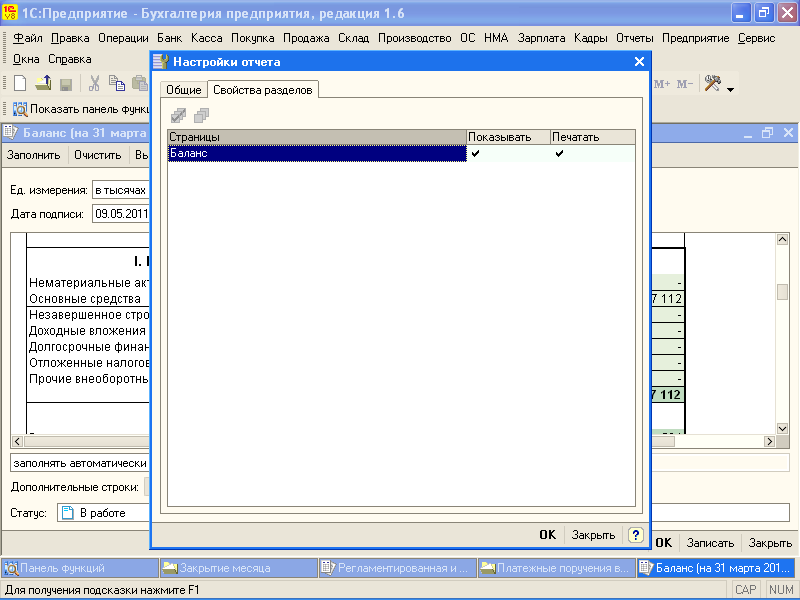Open the ОС menu

pyautogui.click(x=467, y=38)
